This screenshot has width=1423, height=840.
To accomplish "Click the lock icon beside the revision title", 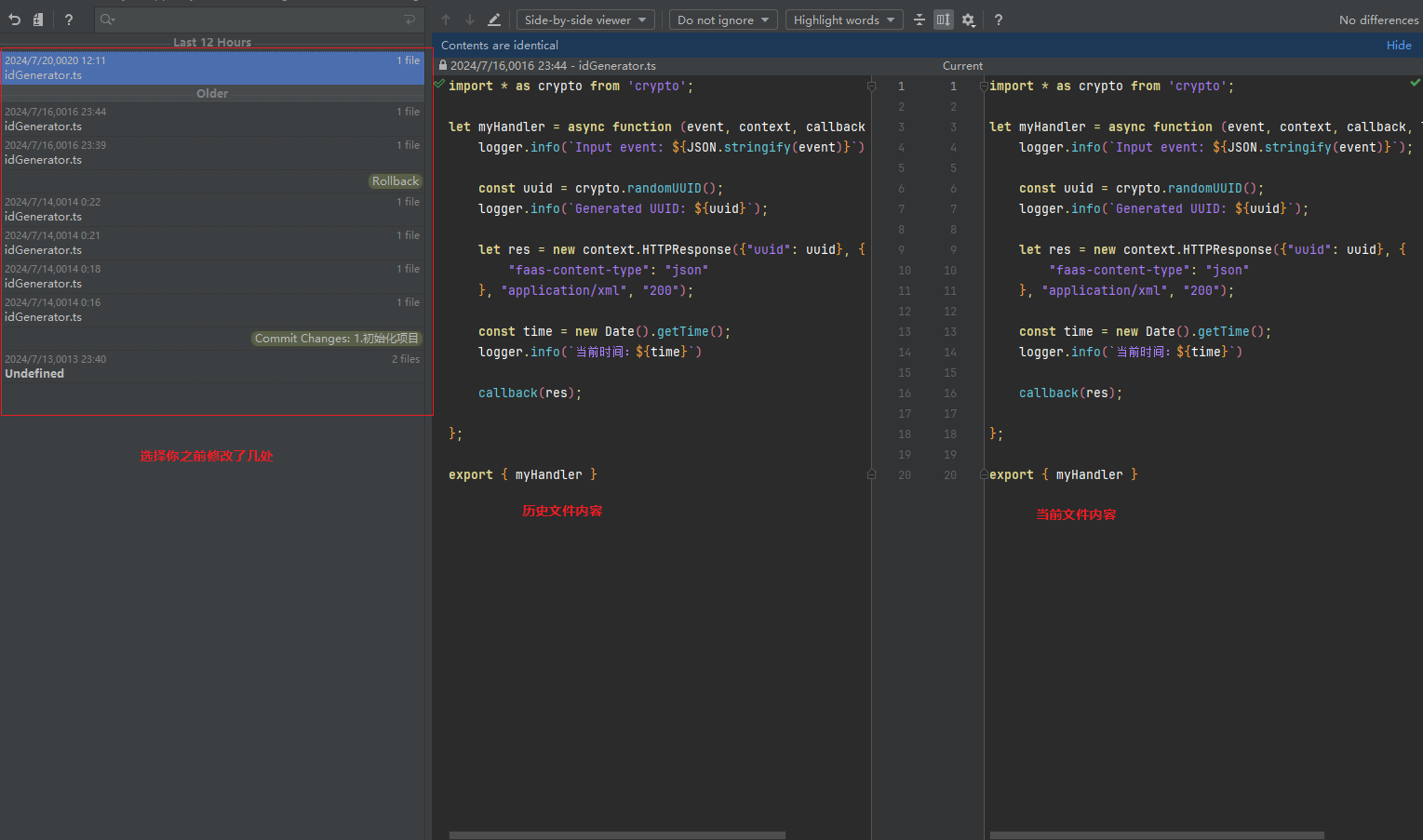I will (443, 65).
